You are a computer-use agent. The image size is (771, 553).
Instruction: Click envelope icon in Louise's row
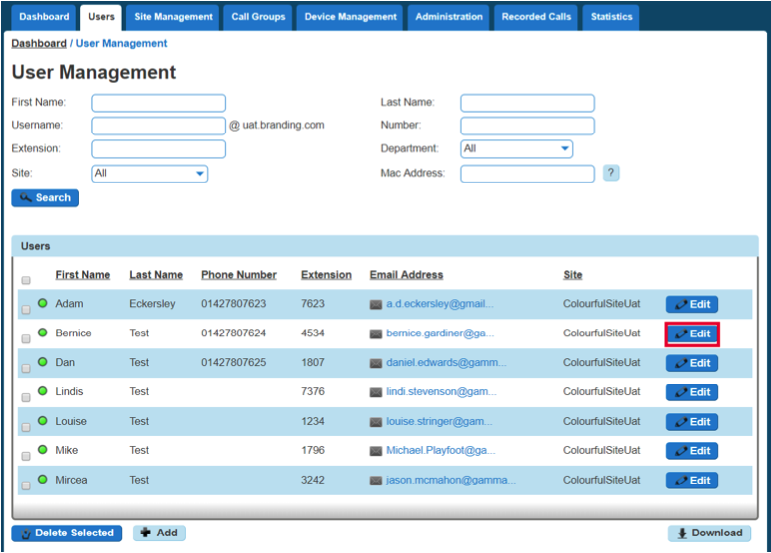point(376,422)
